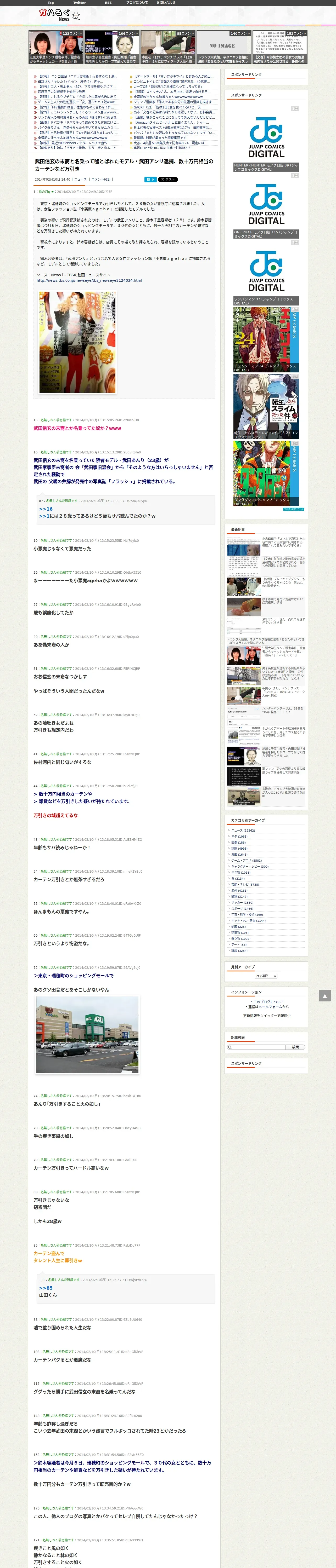Click the >>85 anchor in comment 111
This screenshot has height=1568, width=336.
[x=46, y=1288]
